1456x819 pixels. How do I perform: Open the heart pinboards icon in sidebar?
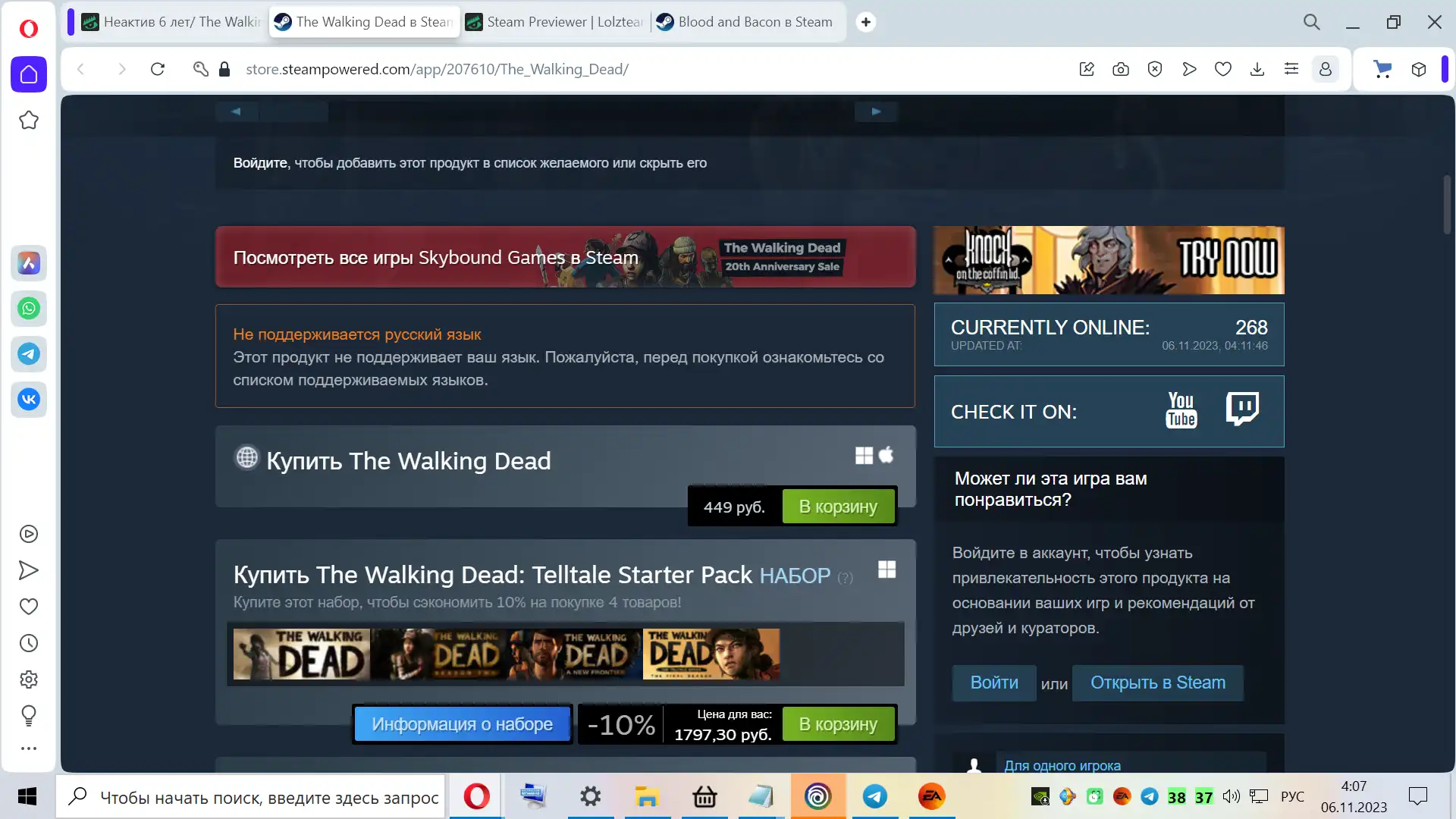29,607
